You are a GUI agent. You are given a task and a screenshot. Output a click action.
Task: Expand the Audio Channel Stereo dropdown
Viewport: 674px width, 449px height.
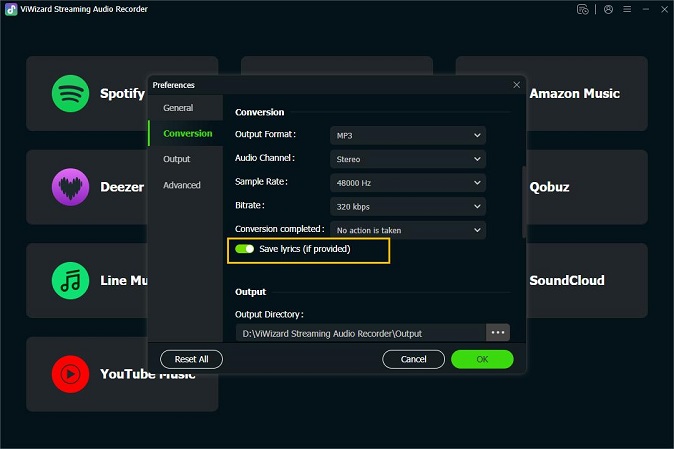click(408, 159)
